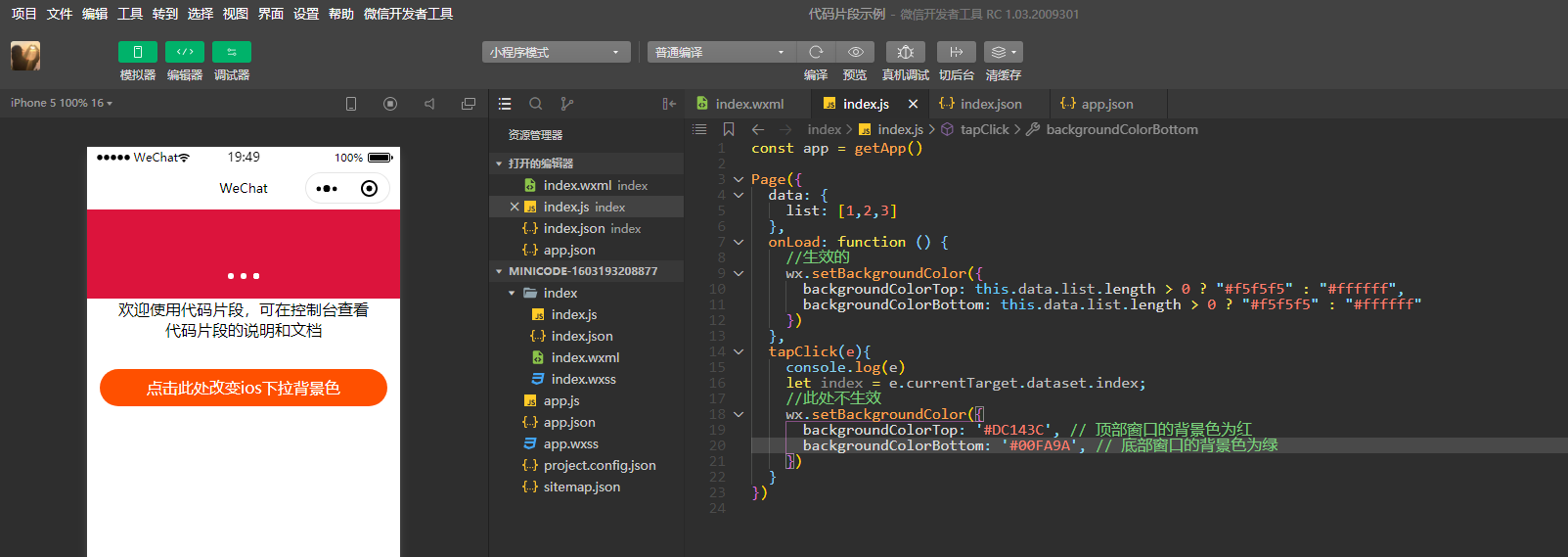
Task: Open the file list explorer icon
Action: click(x=505, y=104)
